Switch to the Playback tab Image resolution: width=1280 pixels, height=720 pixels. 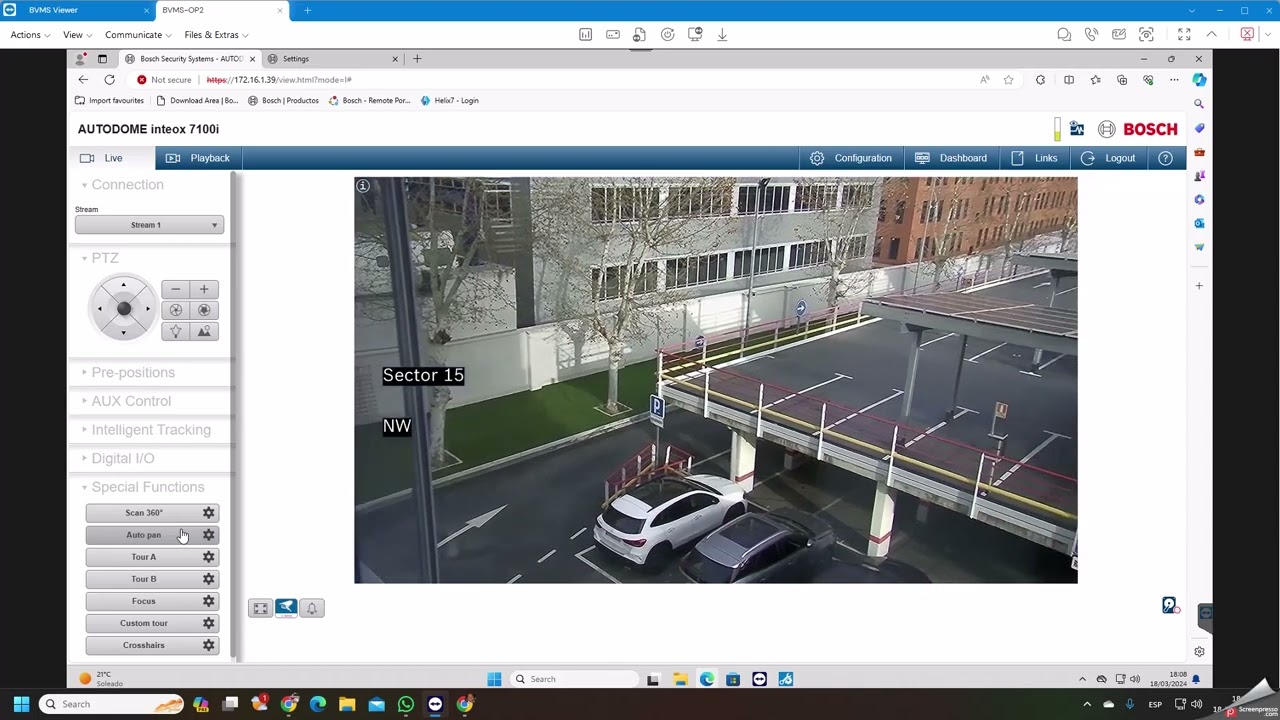click(198, 158)
